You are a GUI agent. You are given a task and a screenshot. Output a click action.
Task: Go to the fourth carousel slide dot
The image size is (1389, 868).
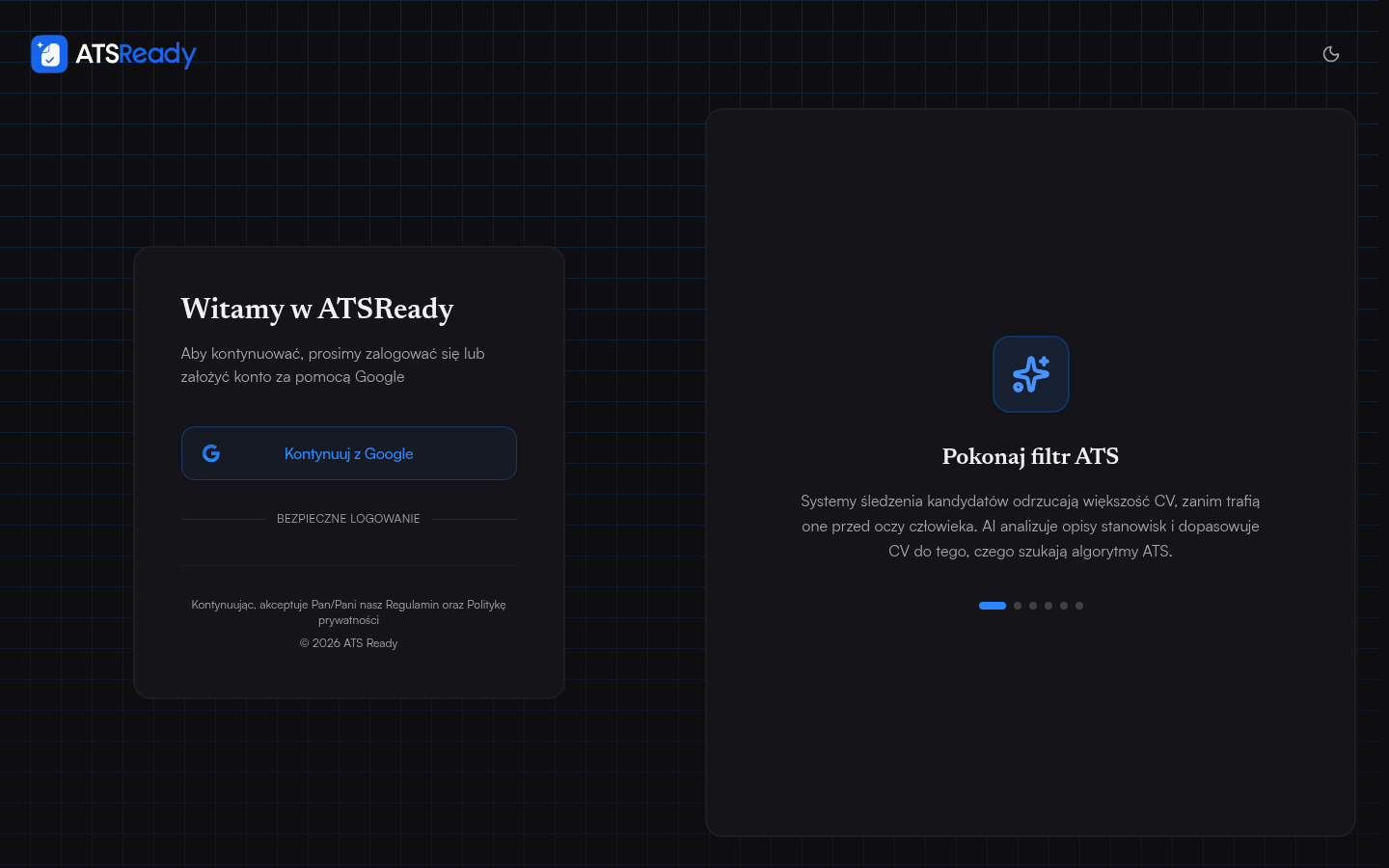click(1049, 606)
